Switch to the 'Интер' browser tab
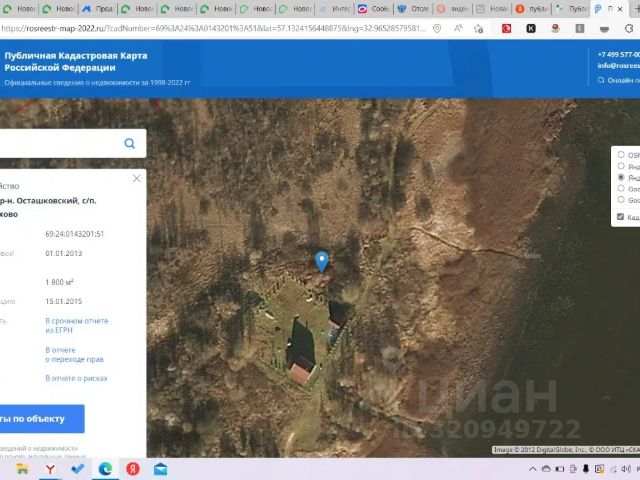 335,9
